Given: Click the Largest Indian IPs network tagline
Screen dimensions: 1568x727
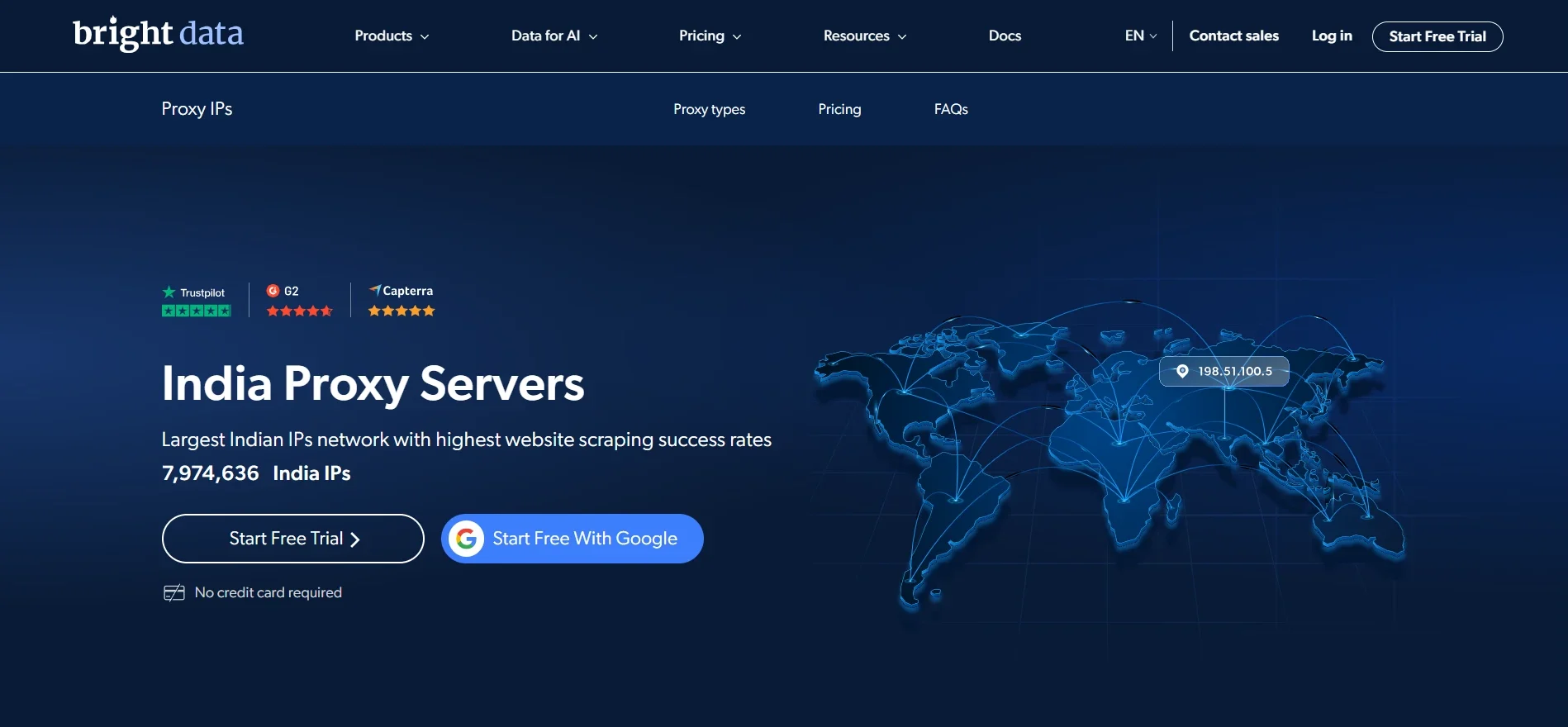Looking at the screenshot, I should (x=466, y=440).
